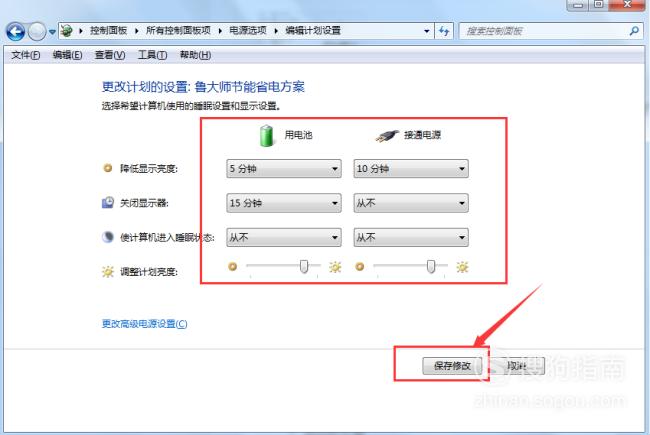Click the Back navigation arrow button
The width and height of the screenshot is (650, 435).
click(15, 32)
